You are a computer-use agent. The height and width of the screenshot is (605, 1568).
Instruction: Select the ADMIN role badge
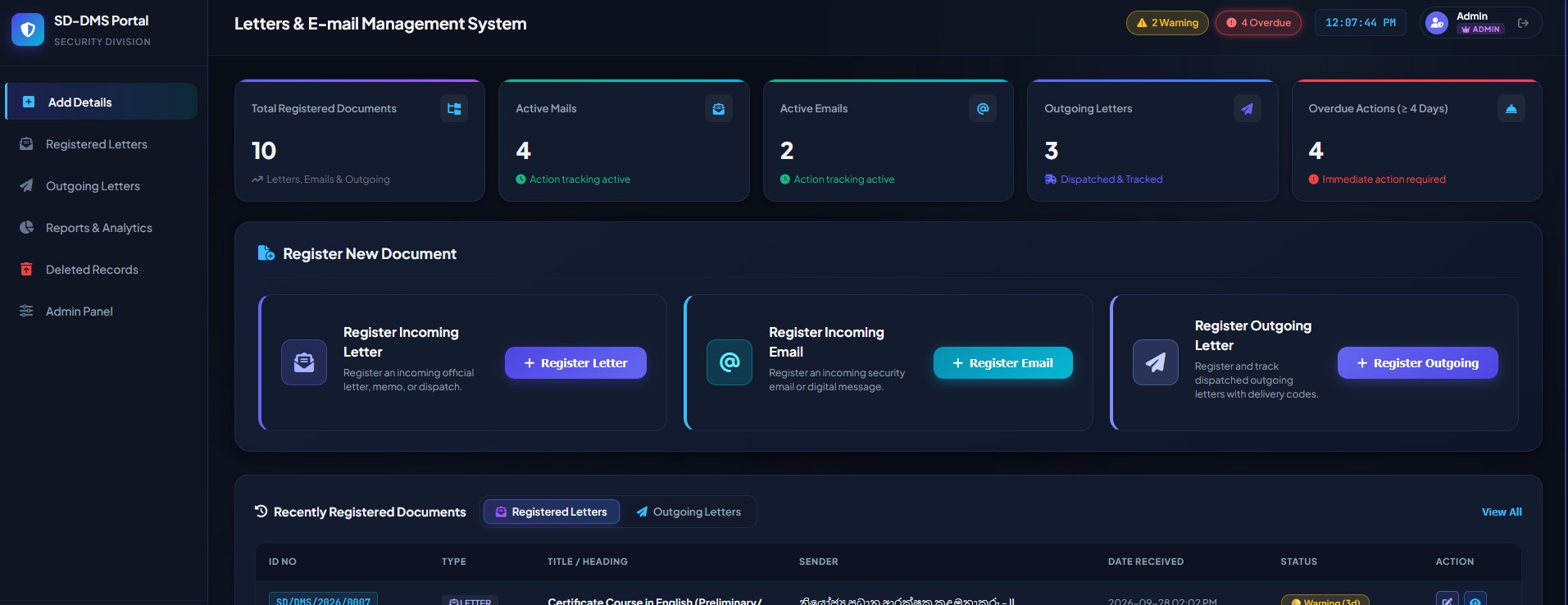[x=1481, y=30]
